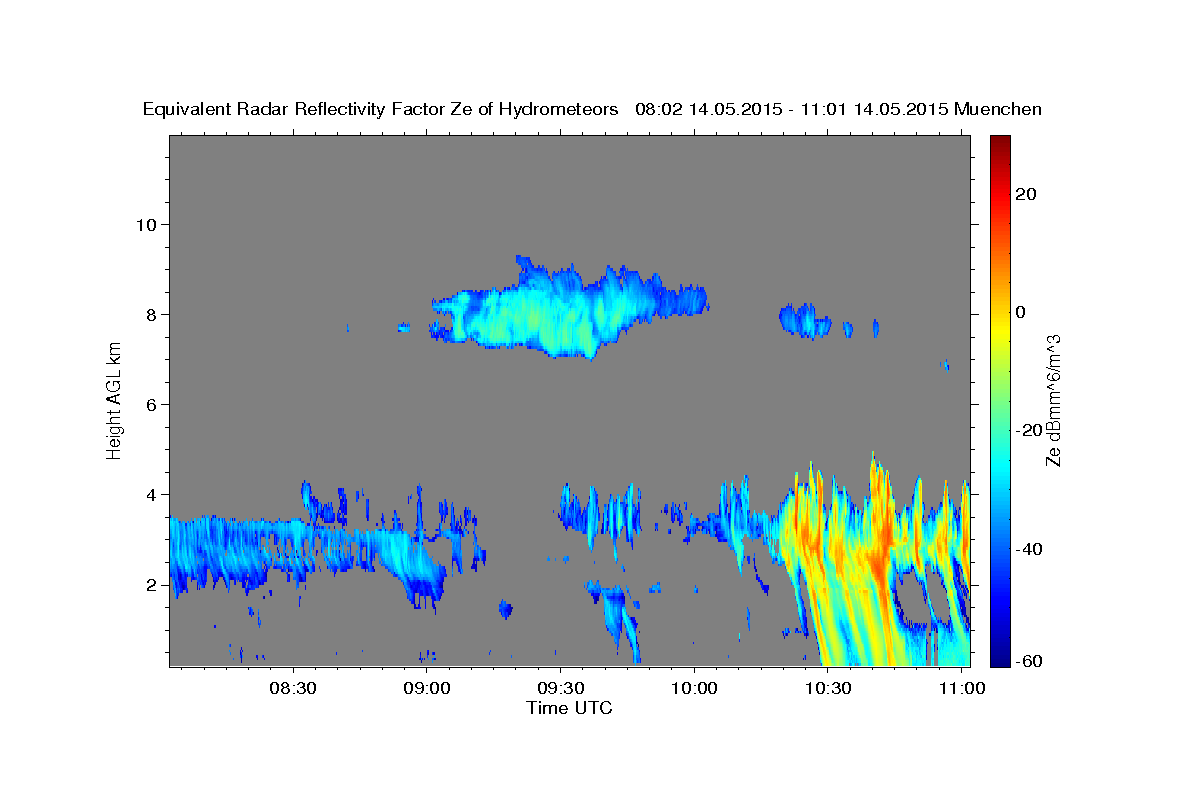Click the '09:30' time tick label

(x=561, y=688)
